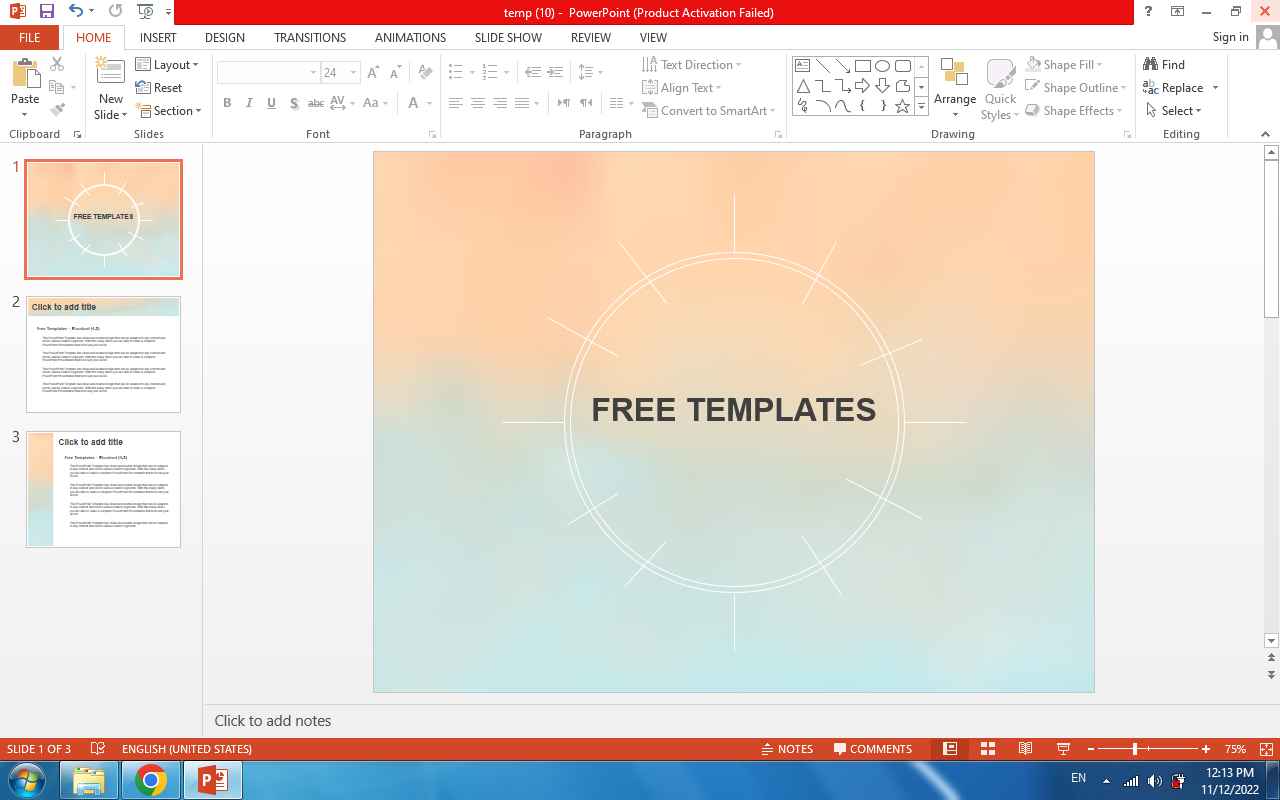Start Slide Show from status bar icon

pos(1063,749)
